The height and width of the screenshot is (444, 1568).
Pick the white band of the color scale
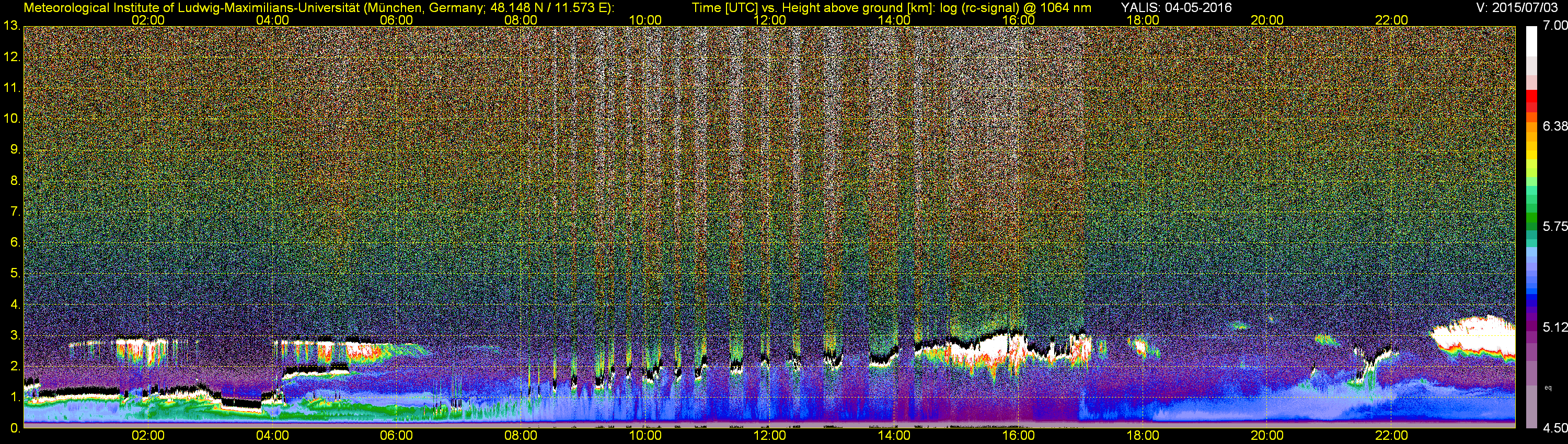[1532, 41]
